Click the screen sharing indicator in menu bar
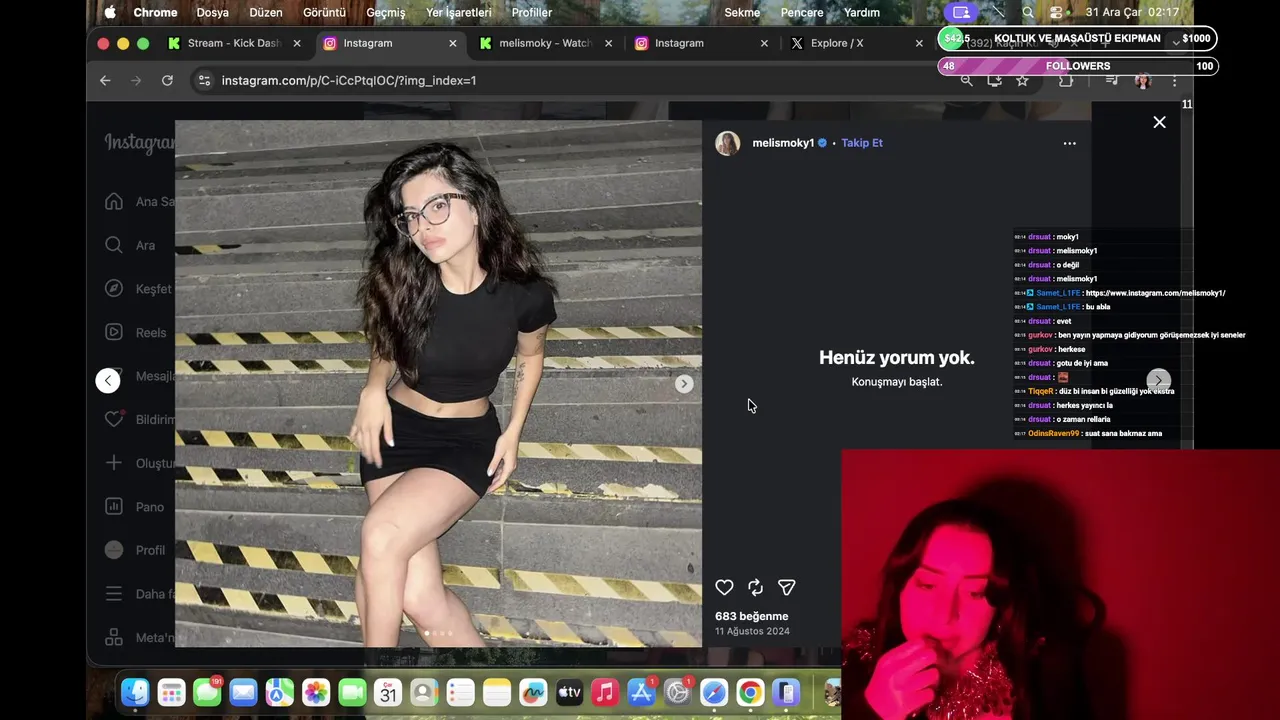Image resolution: width=1280 pixels, height=720 pixels. (961, 12)
